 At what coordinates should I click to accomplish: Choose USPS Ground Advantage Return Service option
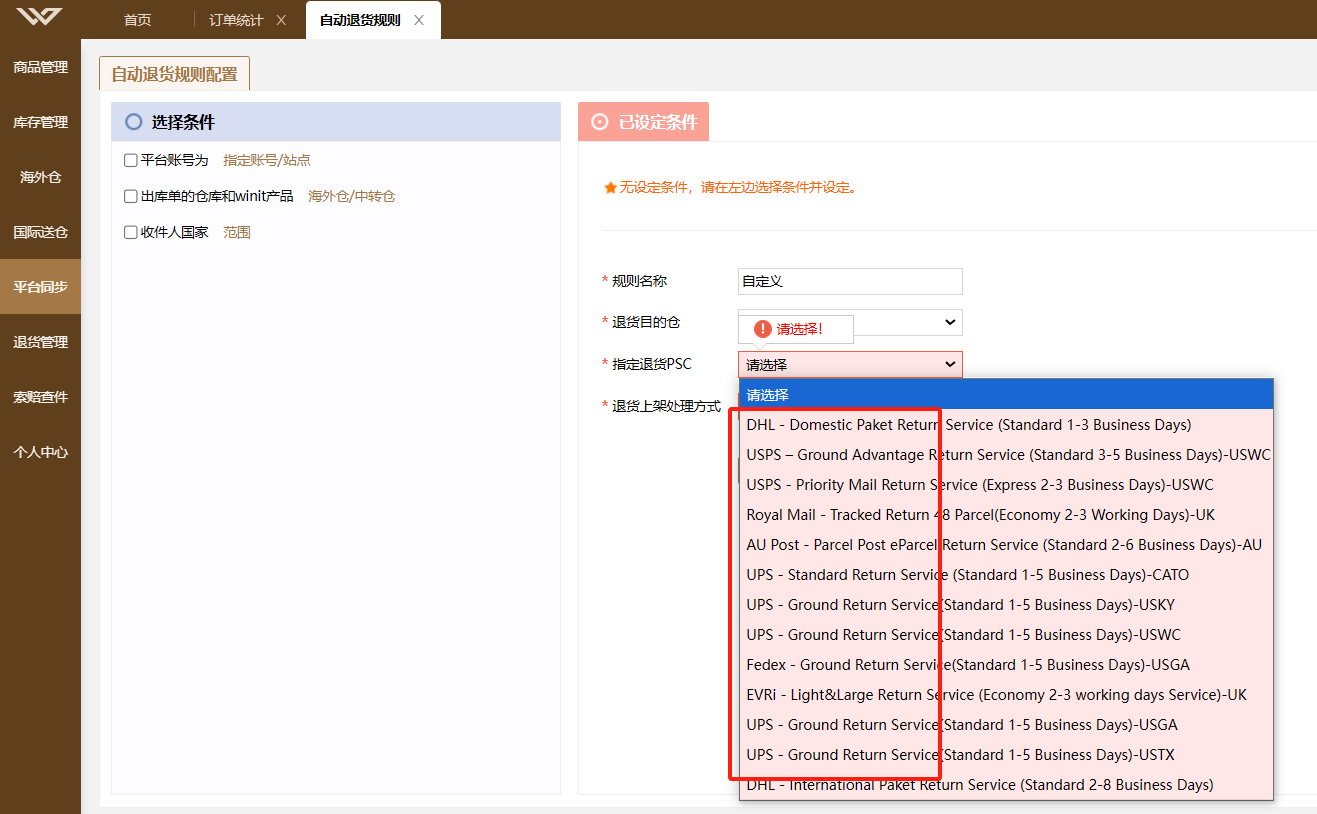[1006, 454]
